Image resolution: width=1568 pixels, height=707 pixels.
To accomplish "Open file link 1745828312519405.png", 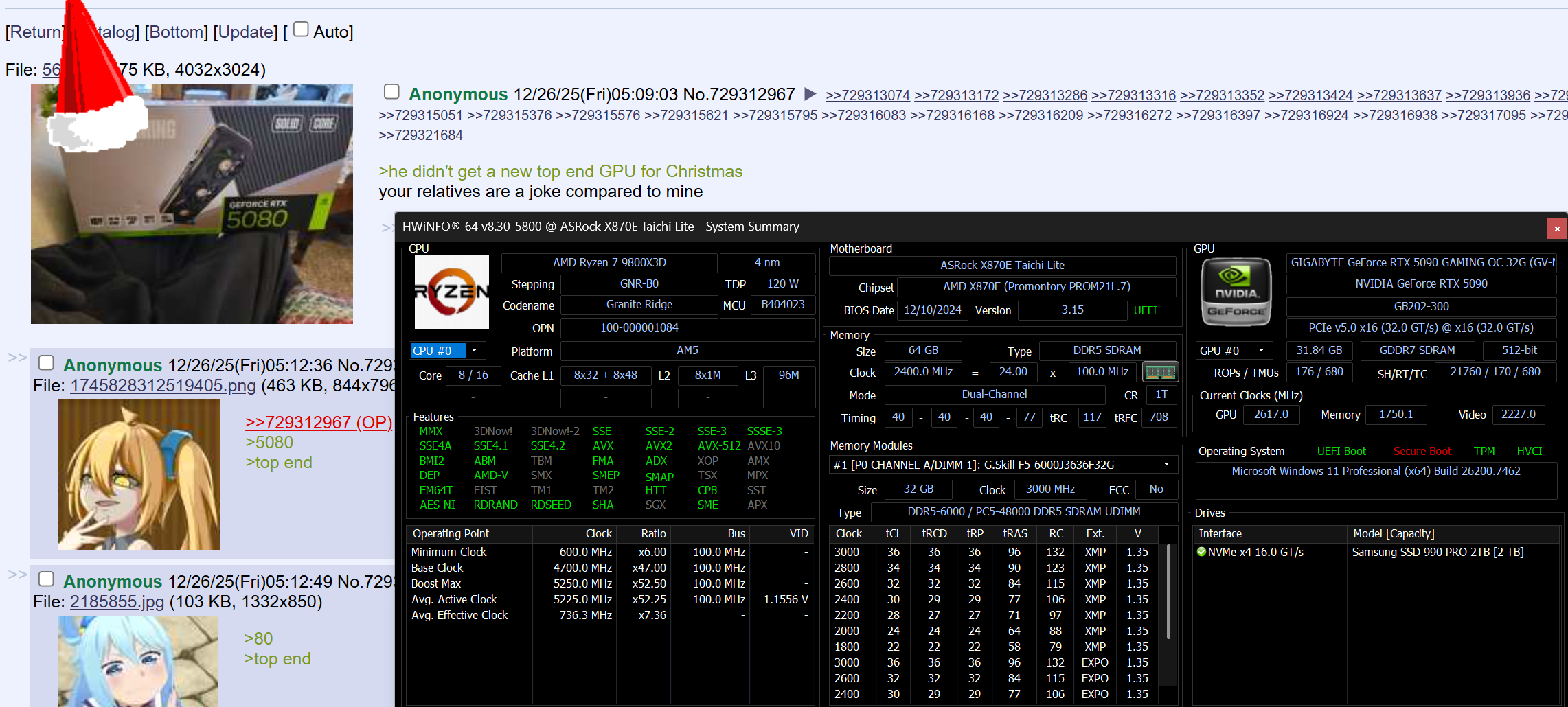I will 163,386.
